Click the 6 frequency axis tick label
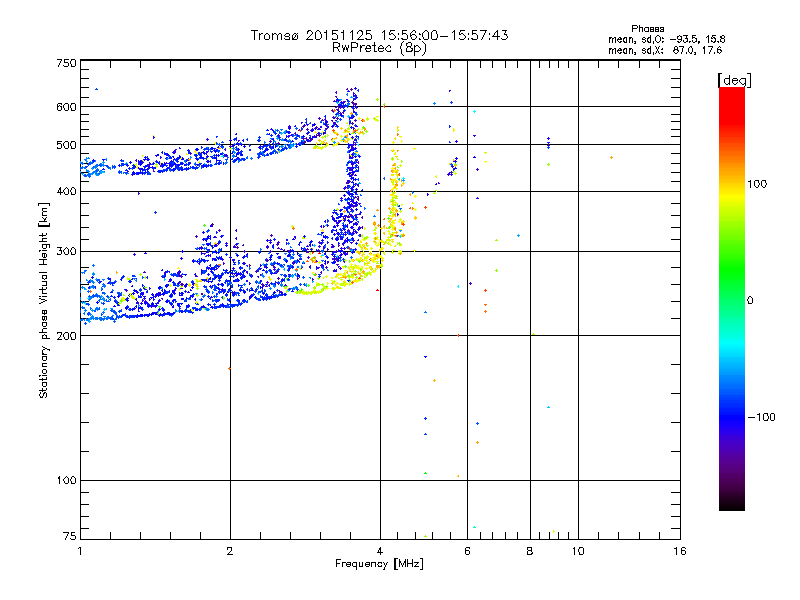This screenshot has width=800, height=600. 467,551
